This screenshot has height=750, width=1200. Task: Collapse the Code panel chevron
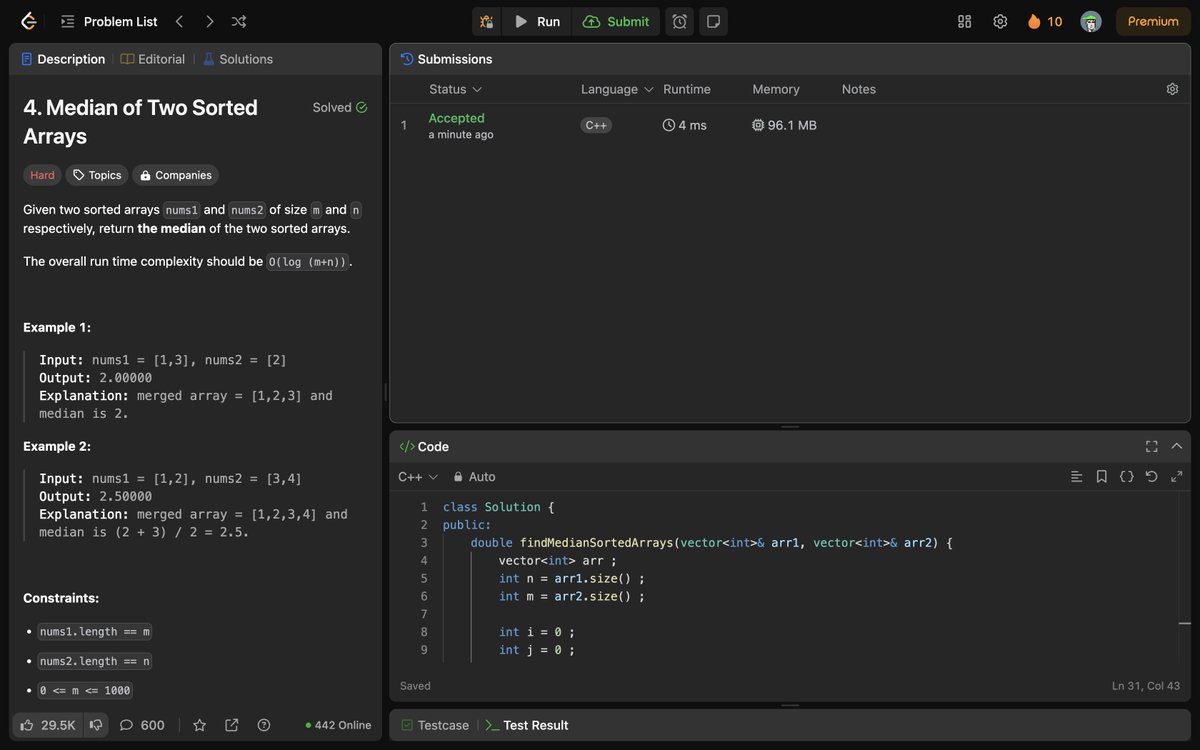pyautogui.click(x=1176, y=447)
